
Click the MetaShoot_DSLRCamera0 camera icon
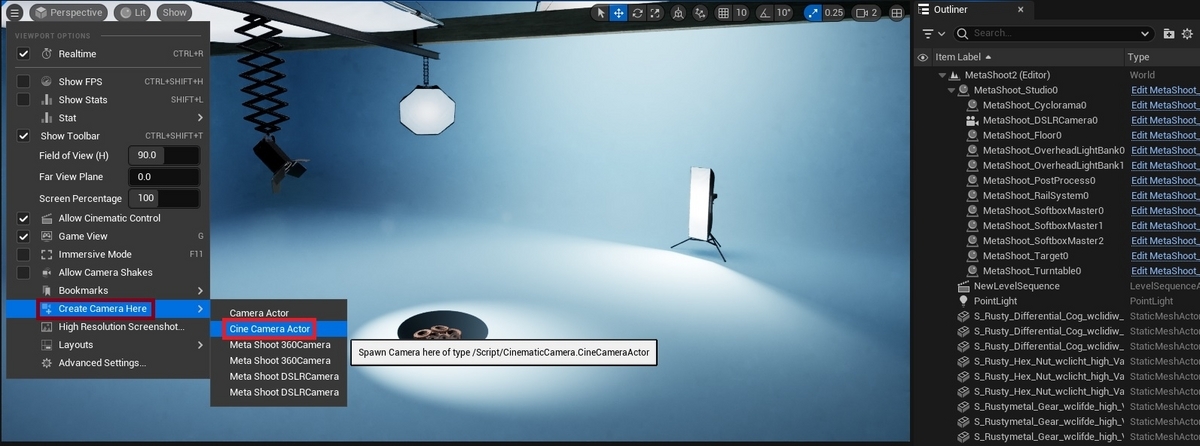click(x=972, y=120)
